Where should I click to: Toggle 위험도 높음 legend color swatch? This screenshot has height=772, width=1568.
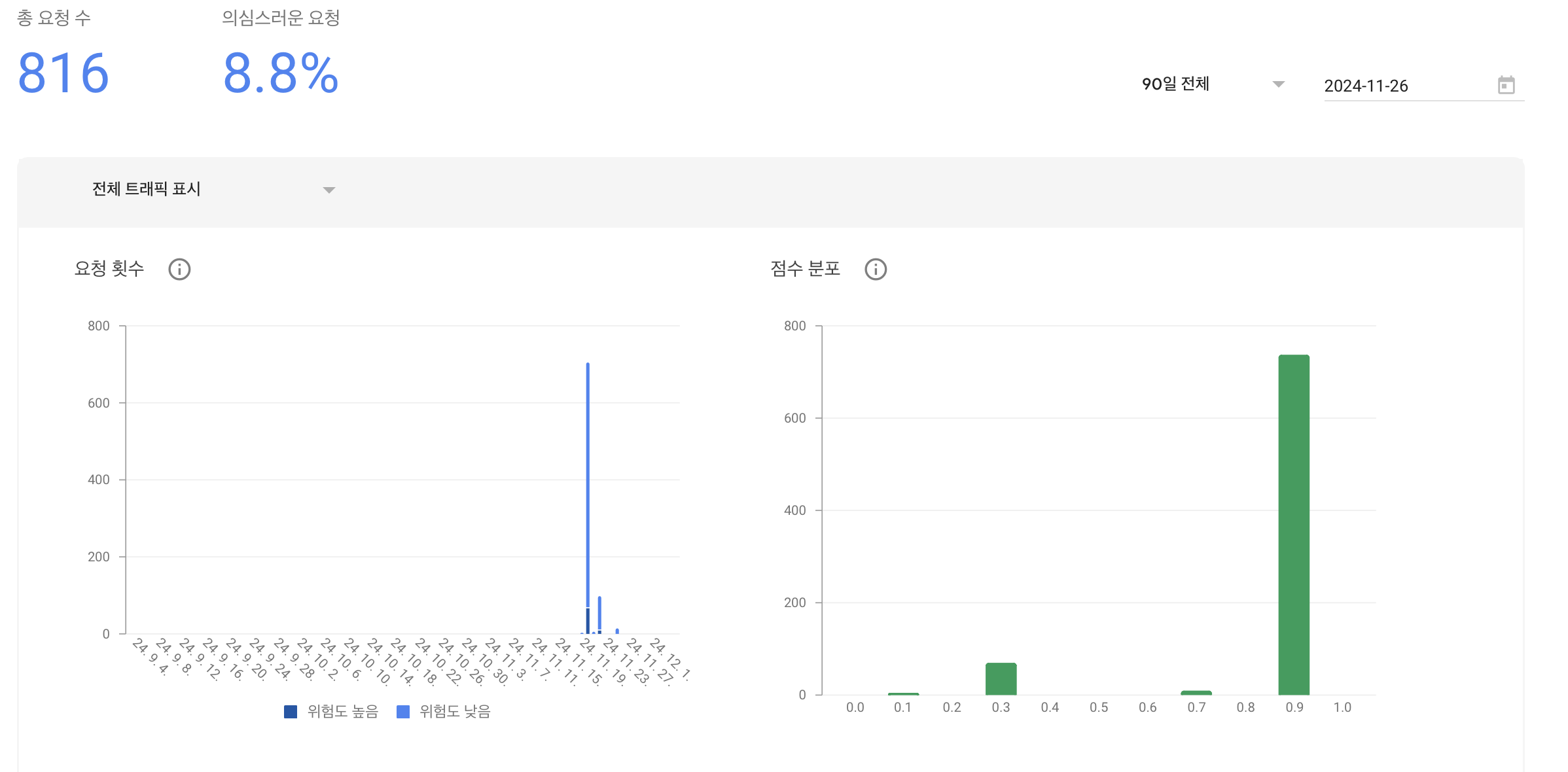[291, 712]
